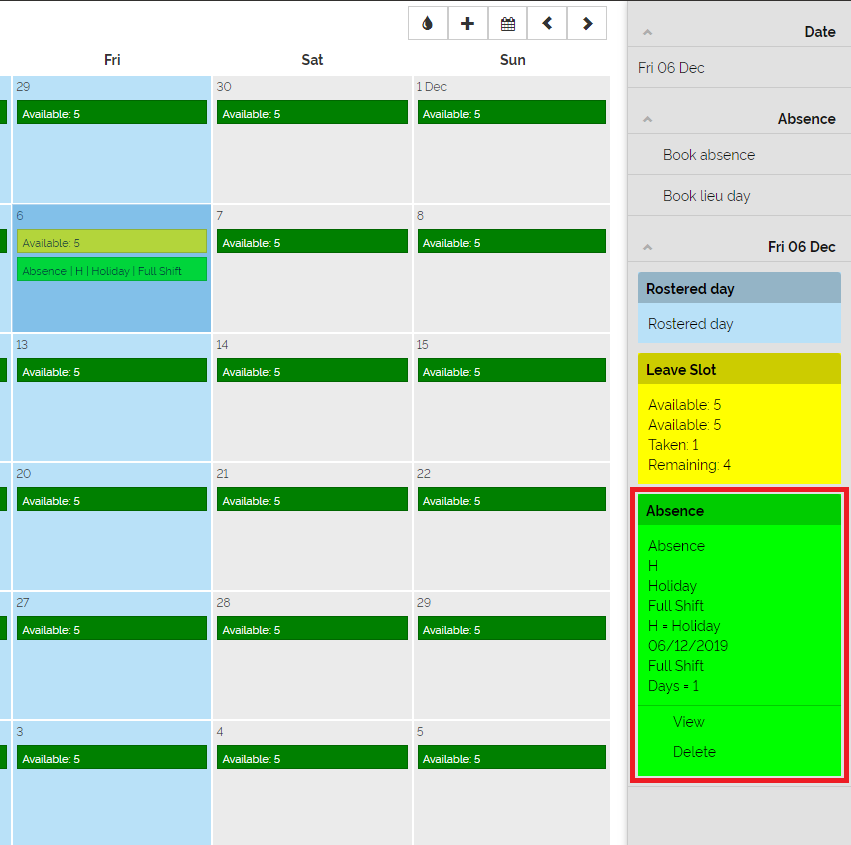Click the Leave Slot card header
Image resolution: width=851 pixels, height=845 pixels.
point(739,369)
